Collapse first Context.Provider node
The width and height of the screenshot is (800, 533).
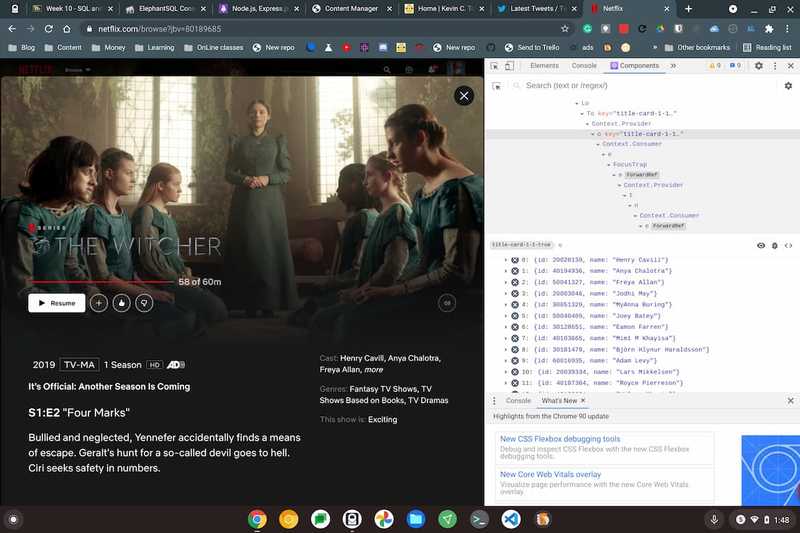(x=587, y=124)
